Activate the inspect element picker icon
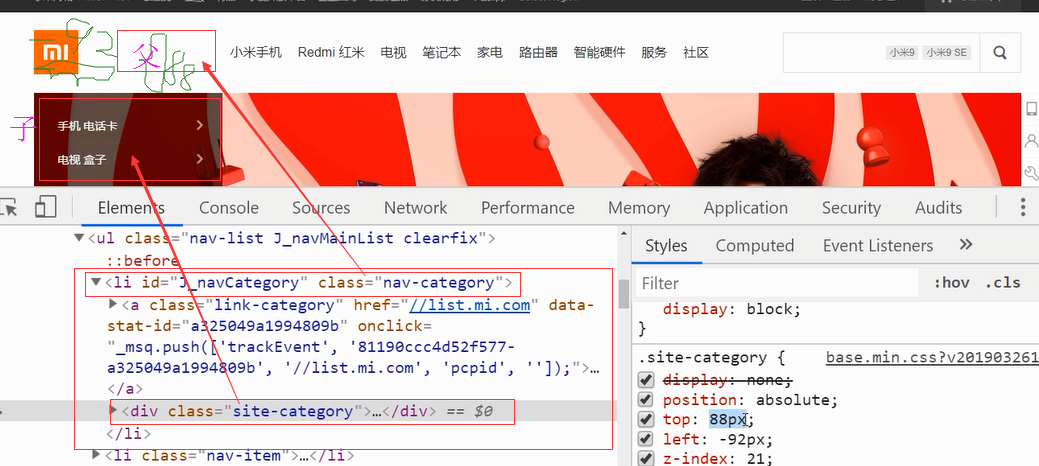This screenshot has width=1039, height=466. click(x=9, y=207)
